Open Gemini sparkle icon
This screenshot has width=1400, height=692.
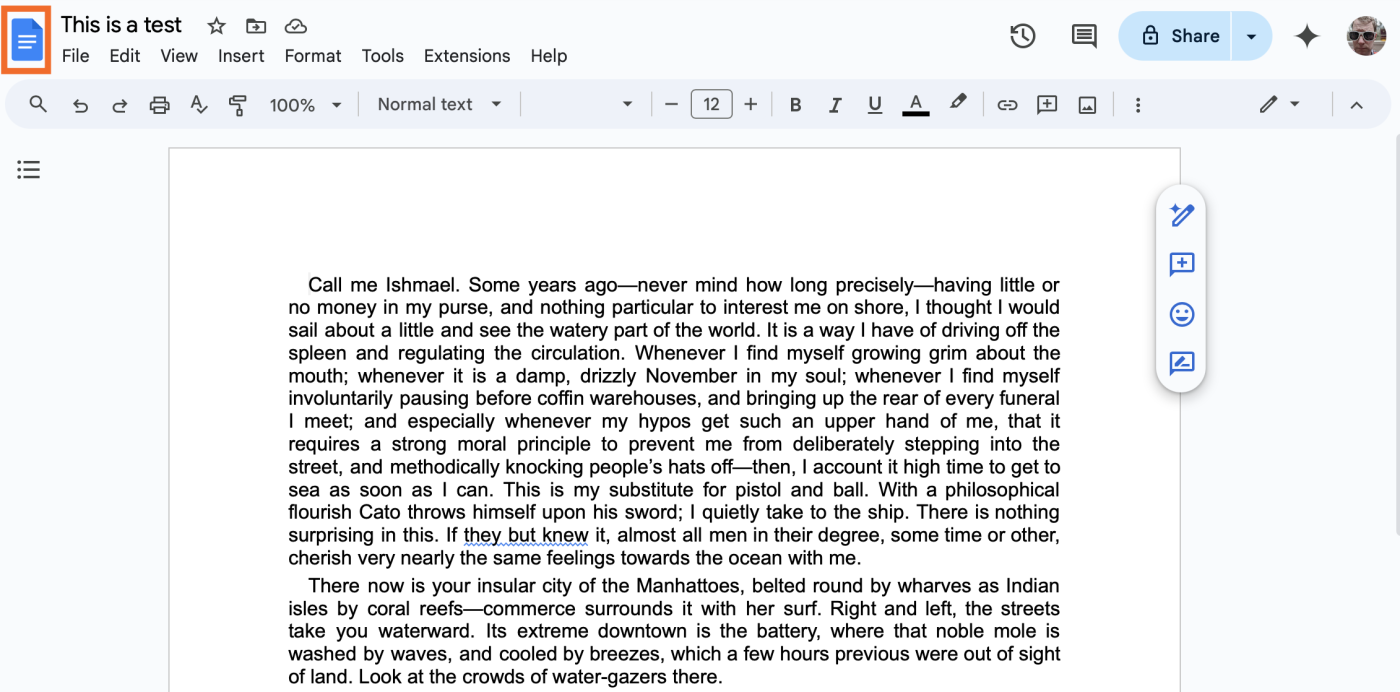1307,36
